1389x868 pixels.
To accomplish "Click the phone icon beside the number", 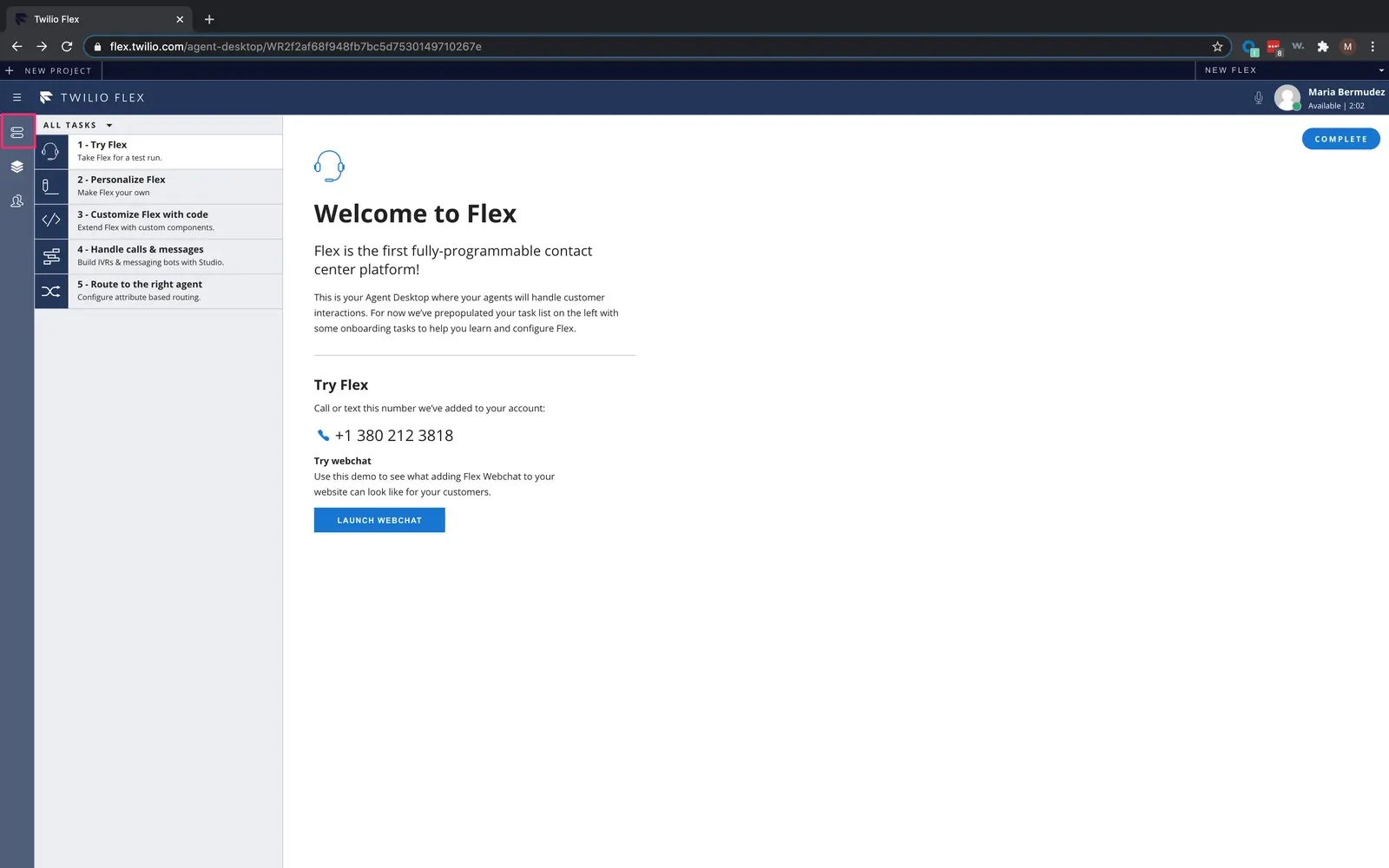I will point(323,436).
